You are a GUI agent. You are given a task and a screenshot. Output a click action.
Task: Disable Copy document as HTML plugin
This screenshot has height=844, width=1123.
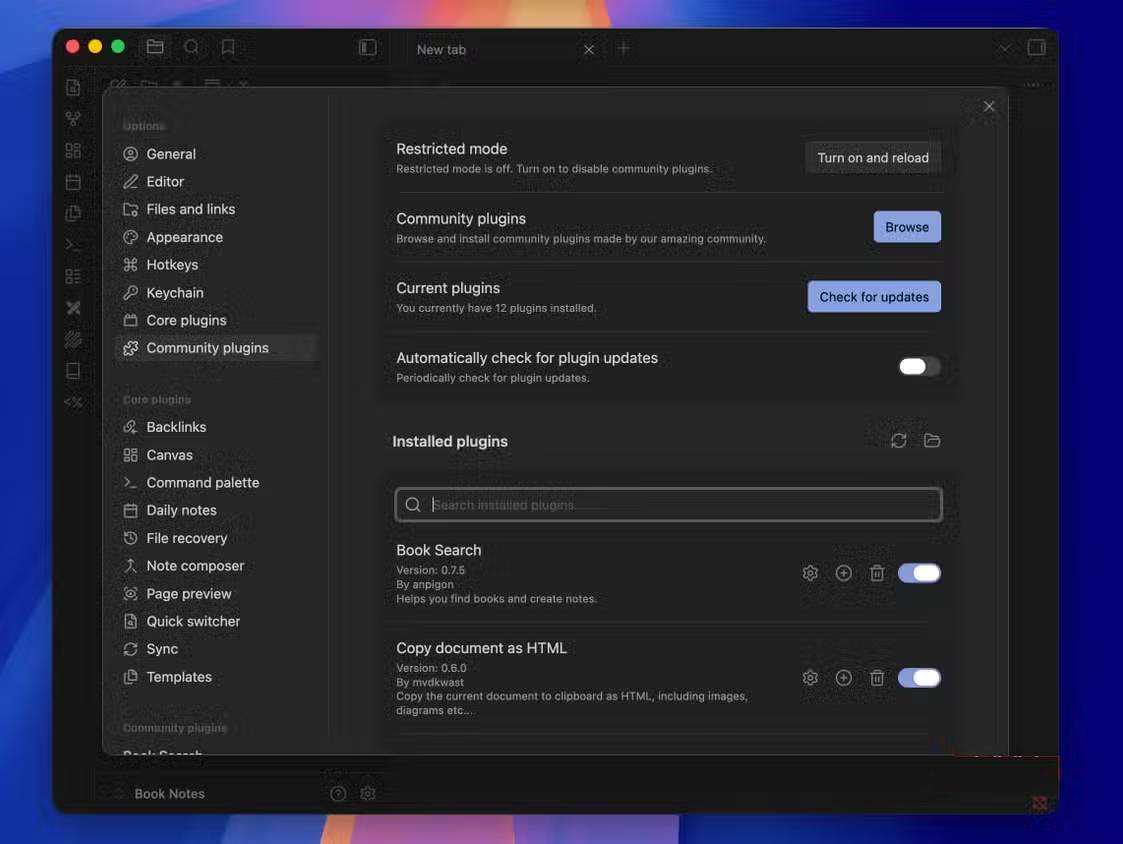[x=919, y=678]
